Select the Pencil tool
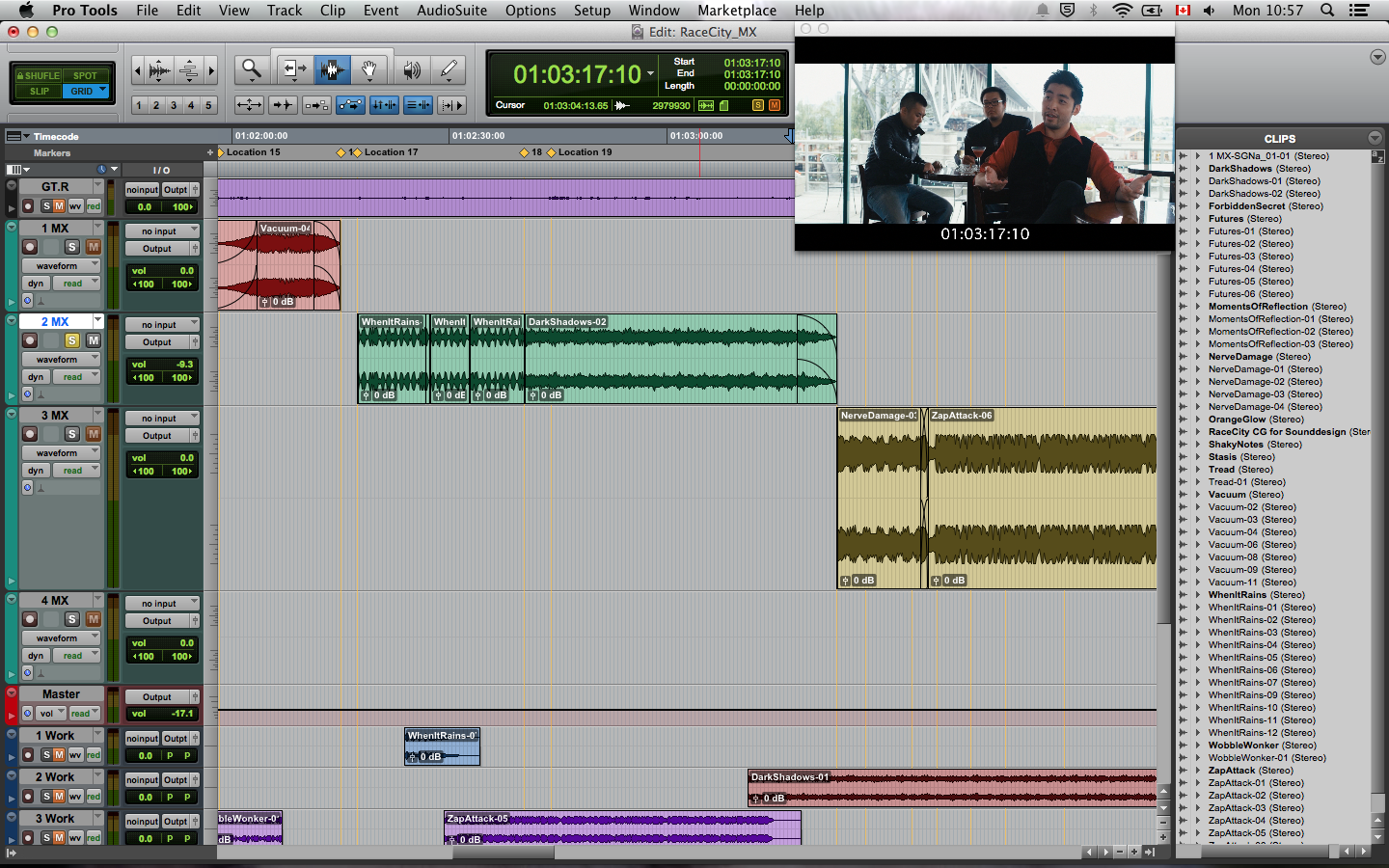The height and width of the screenshot is (868, 1389). click(x=449, y=69)
